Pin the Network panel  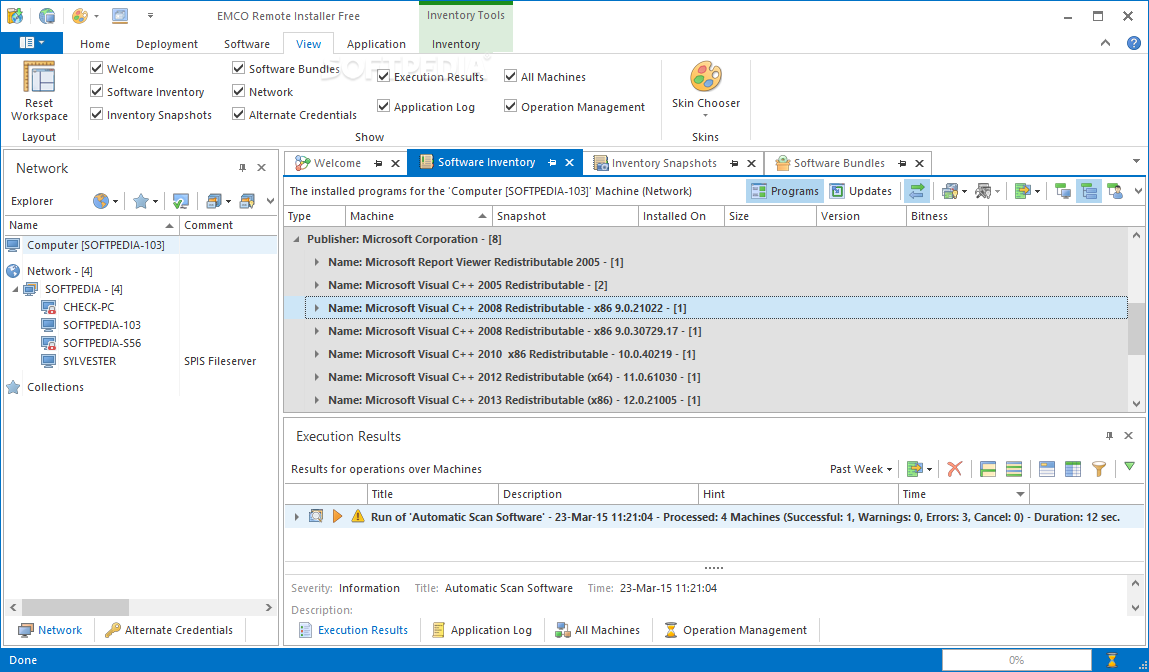tap(243, 168)
